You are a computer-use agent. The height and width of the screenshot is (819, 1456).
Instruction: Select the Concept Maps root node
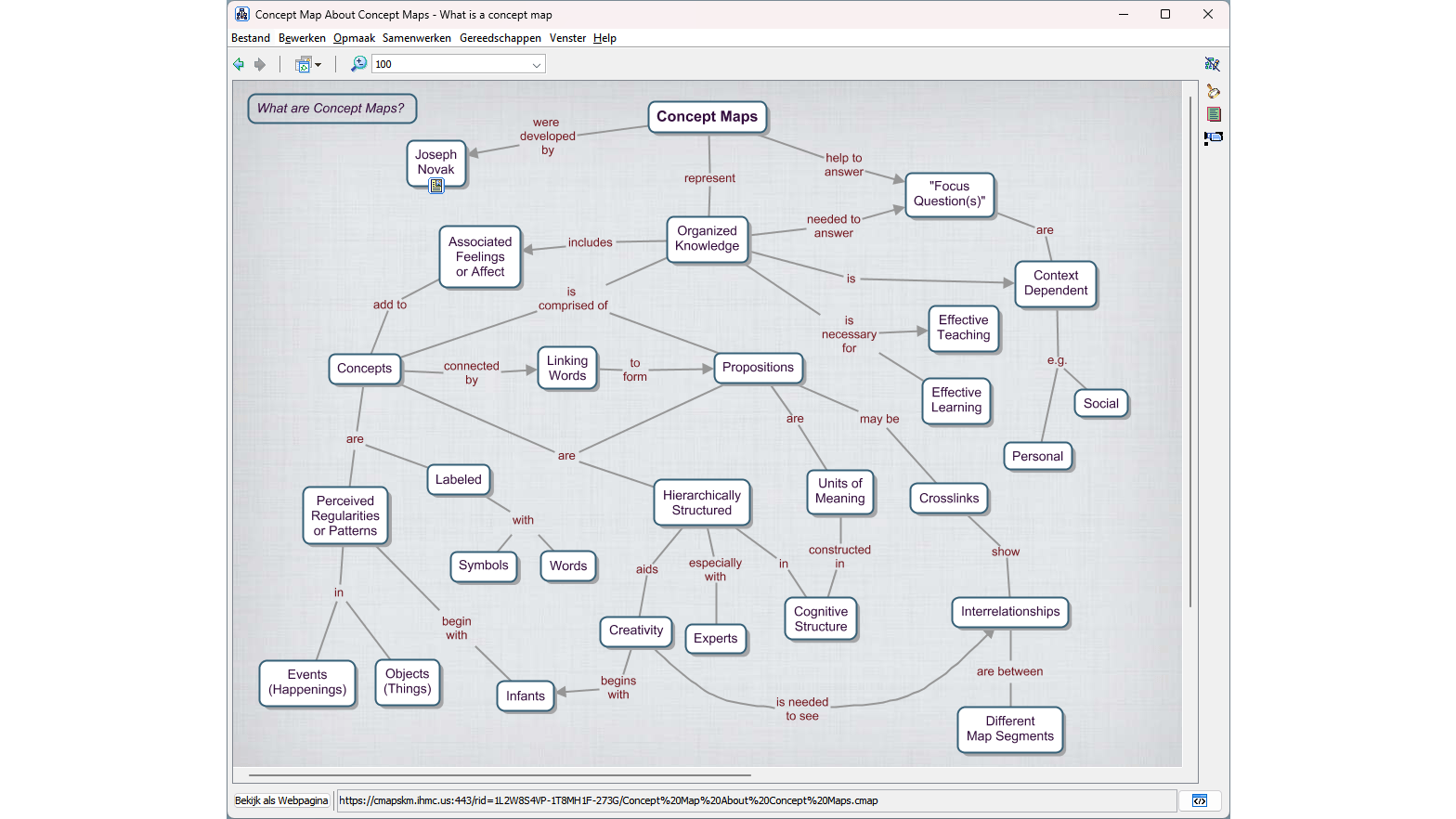(708, 117)
